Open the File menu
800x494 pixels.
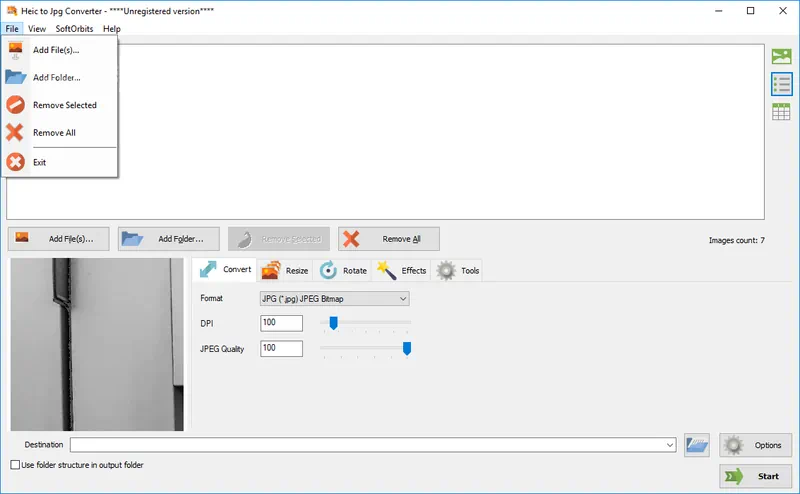pyautogui.click(x=12, y=29)
